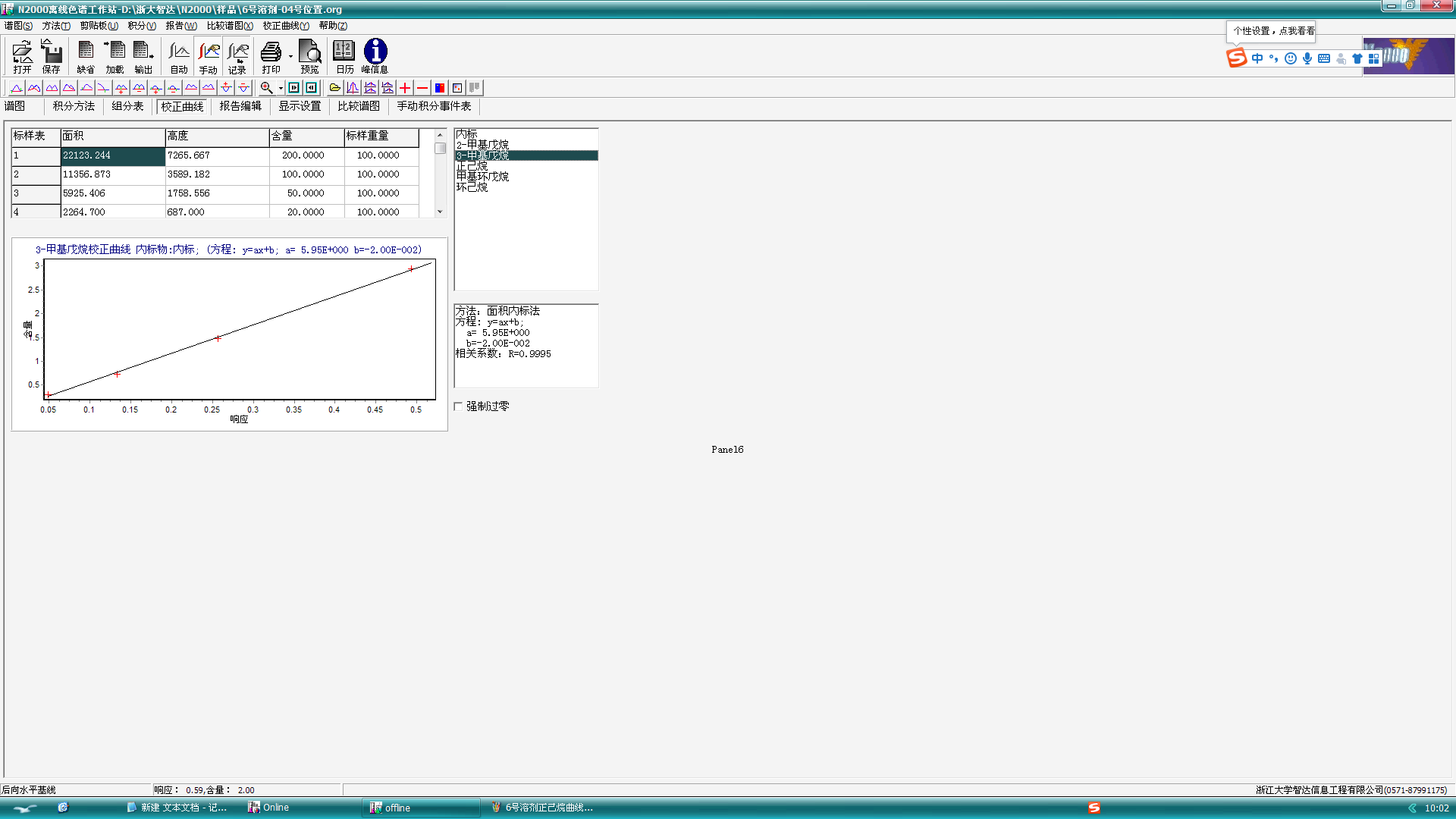This screenshot has width=1456, height=819.
Task: Click the red plus icon in small toolbar
Action: coord(405,88)
